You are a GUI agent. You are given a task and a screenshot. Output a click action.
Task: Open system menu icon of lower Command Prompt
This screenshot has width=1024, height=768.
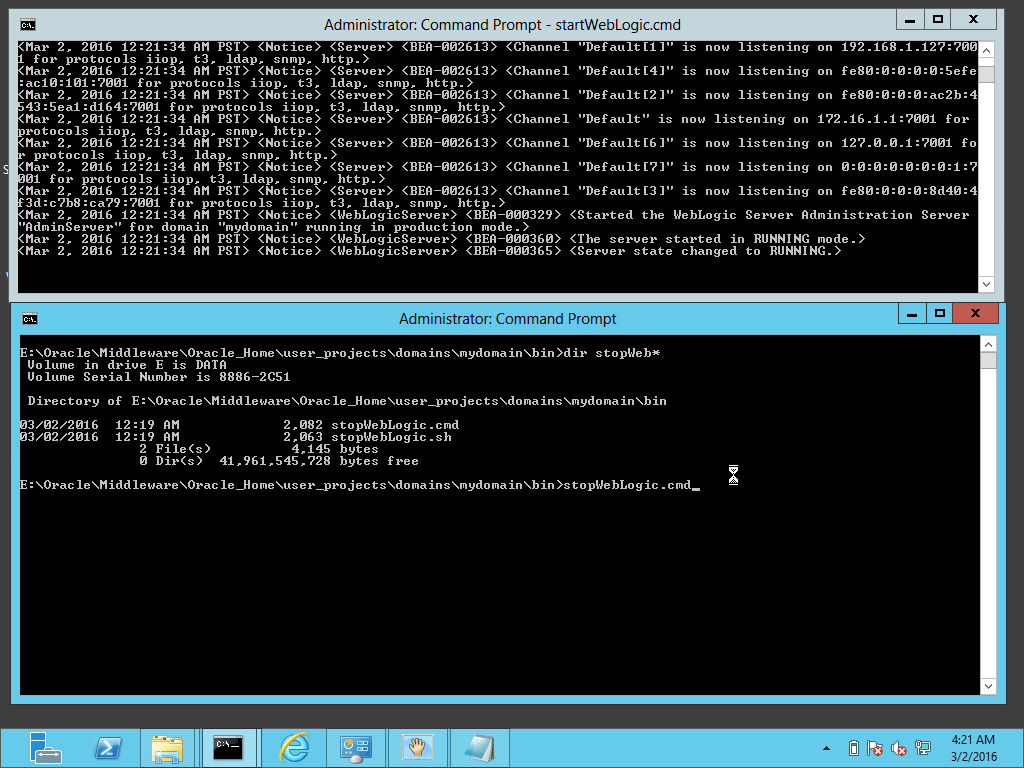(x=30, y=319)
